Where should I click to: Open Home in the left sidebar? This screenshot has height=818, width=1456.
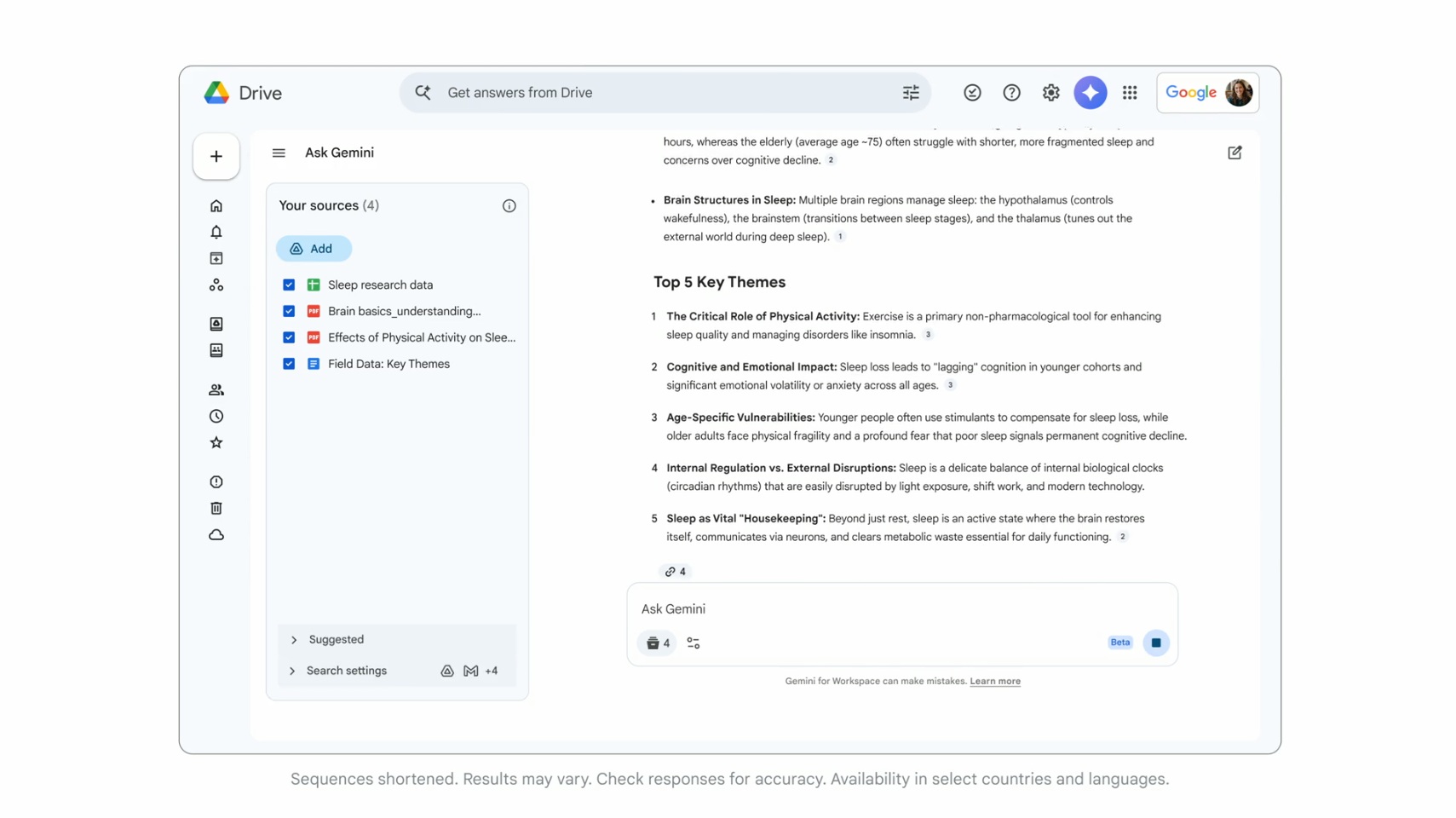[216, 206]
